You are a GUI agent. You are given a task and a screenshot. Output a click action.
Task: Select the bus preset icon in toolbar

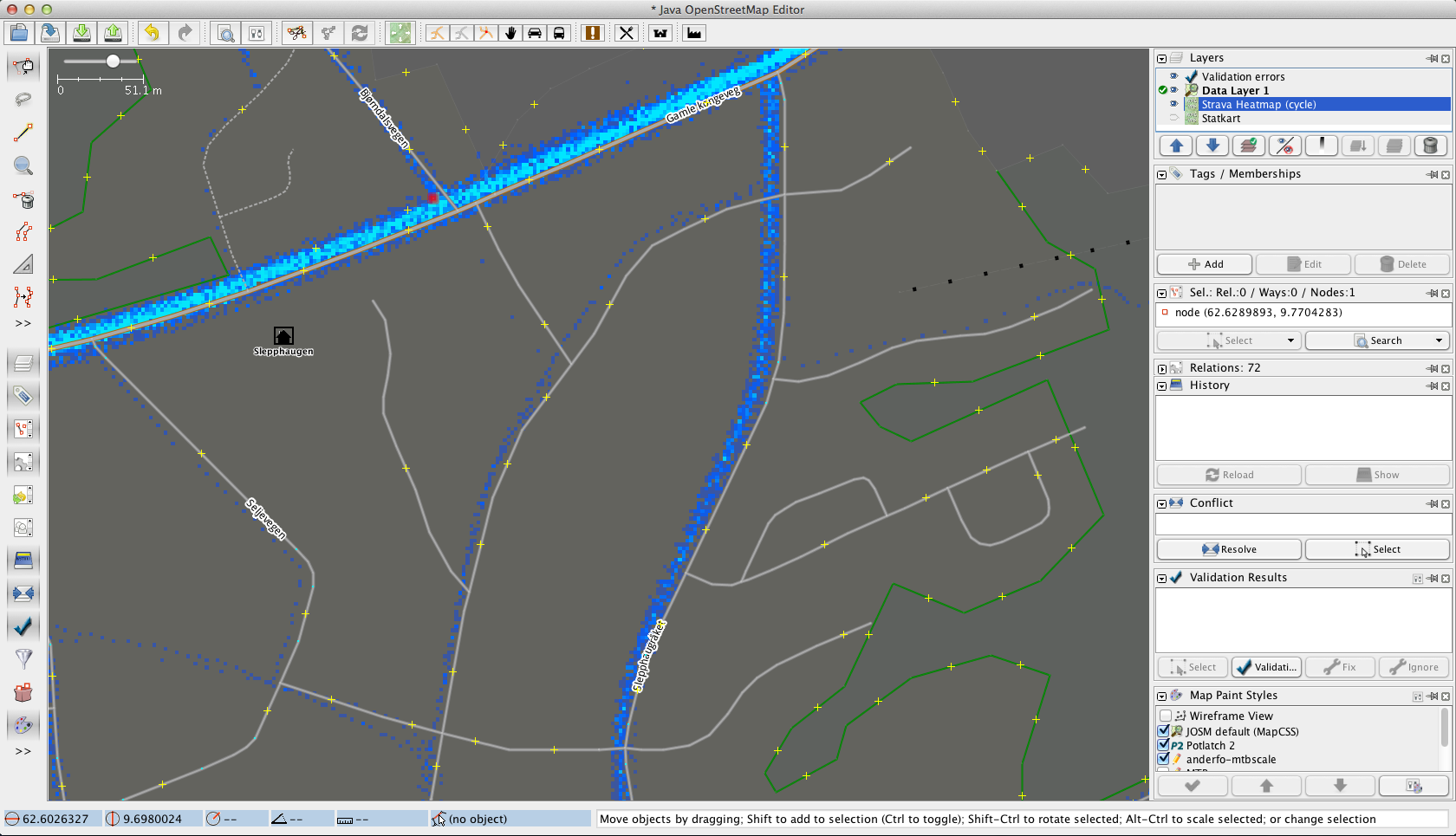tap(559, 33)
